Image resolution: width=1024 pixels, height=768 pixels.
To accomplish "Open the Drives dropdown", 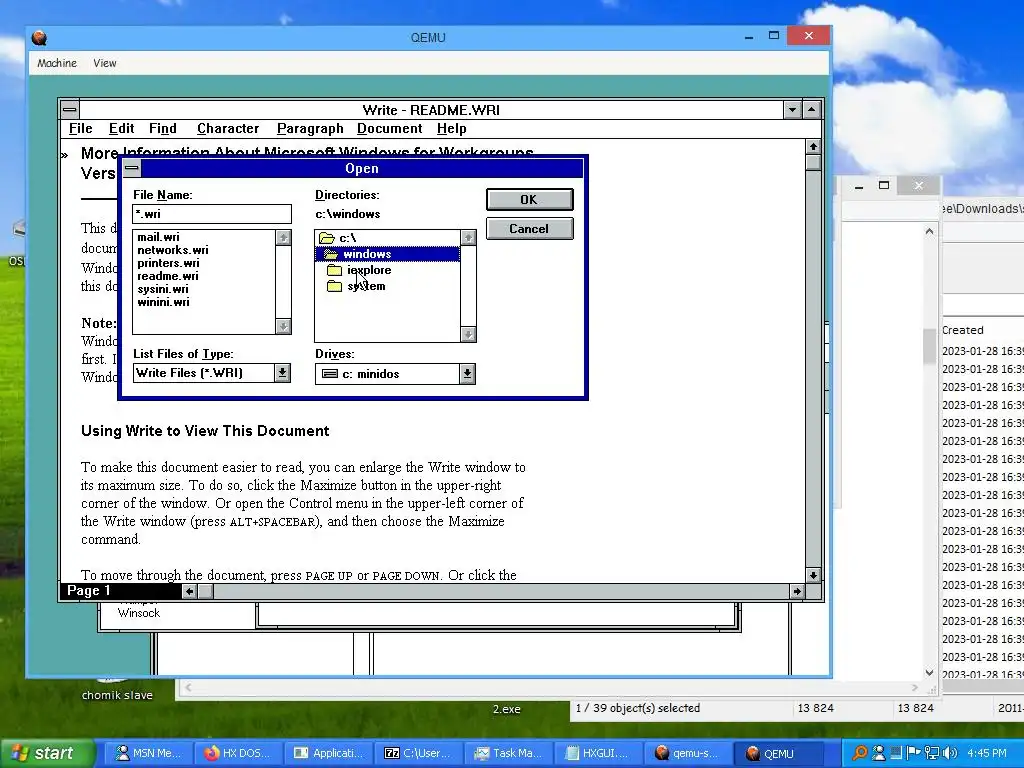I will coord(467,374).
